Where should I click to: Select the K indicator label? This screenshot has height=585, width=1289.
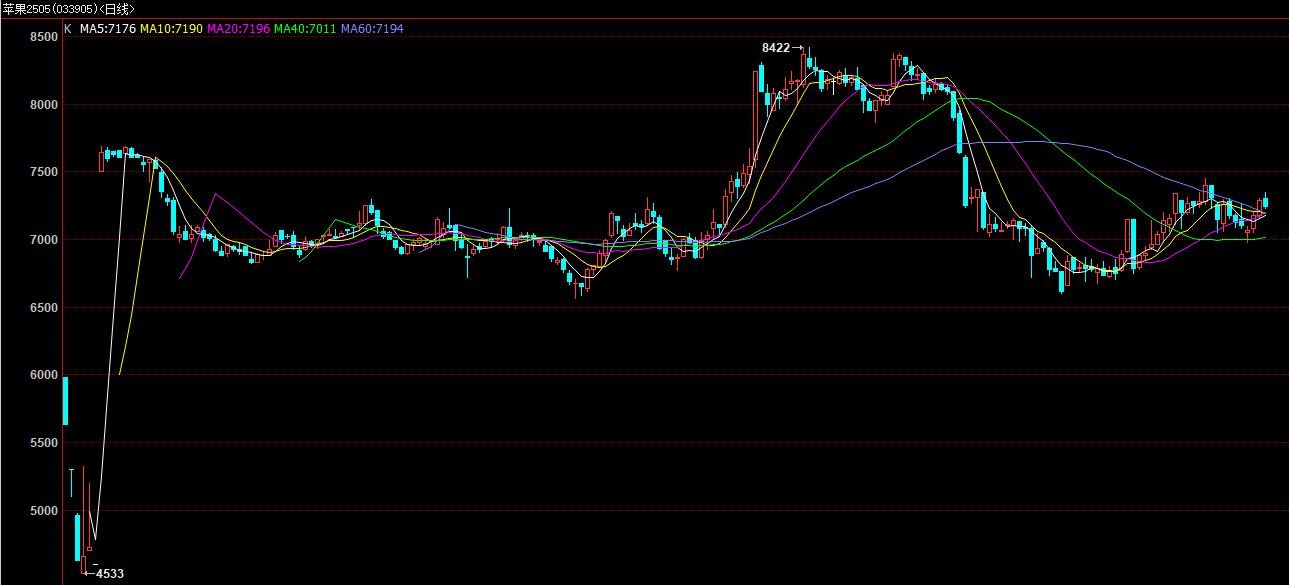click(x=68, y=29)
